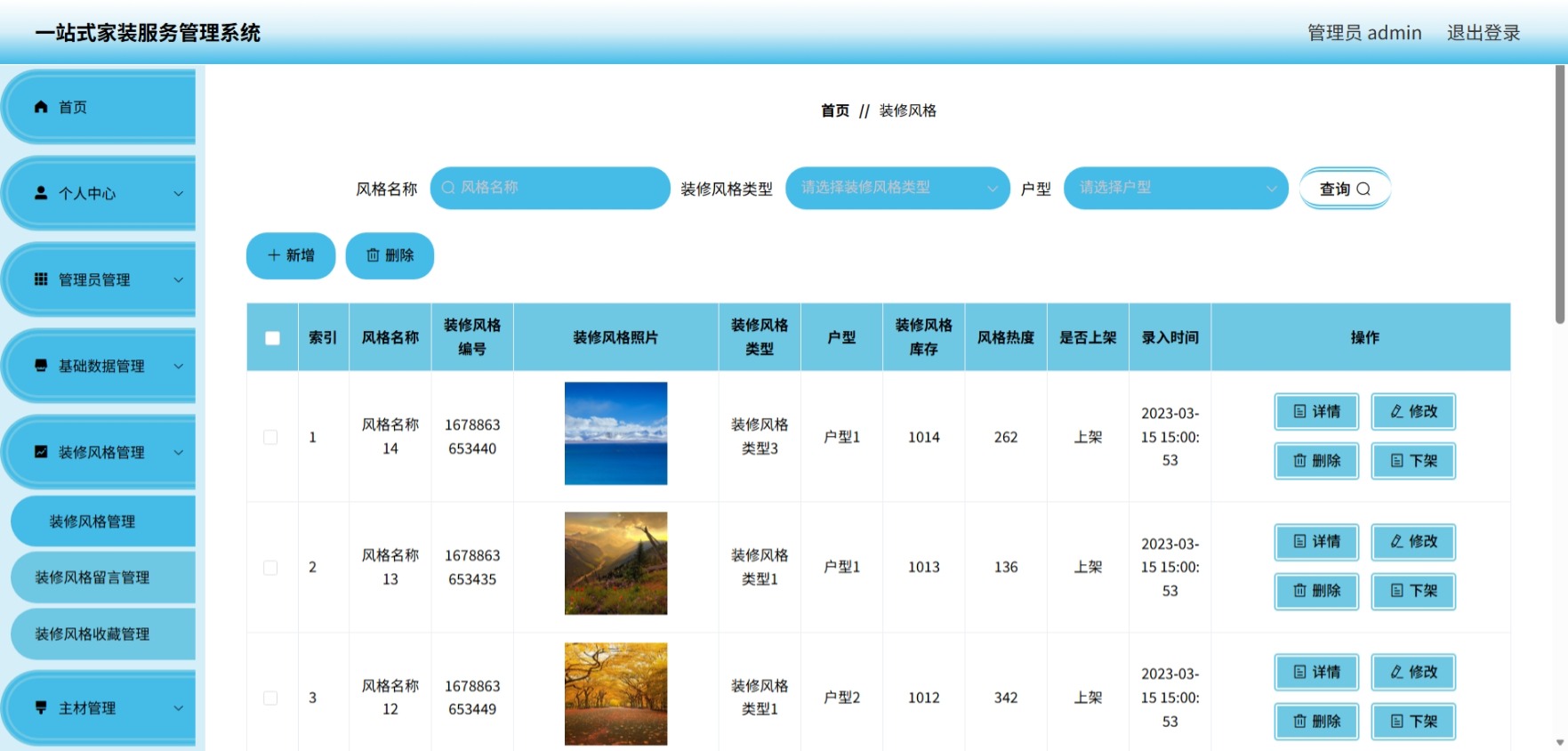
Task: Open 装修风格管理 submenu item
Action: click(x=103, y=521)
